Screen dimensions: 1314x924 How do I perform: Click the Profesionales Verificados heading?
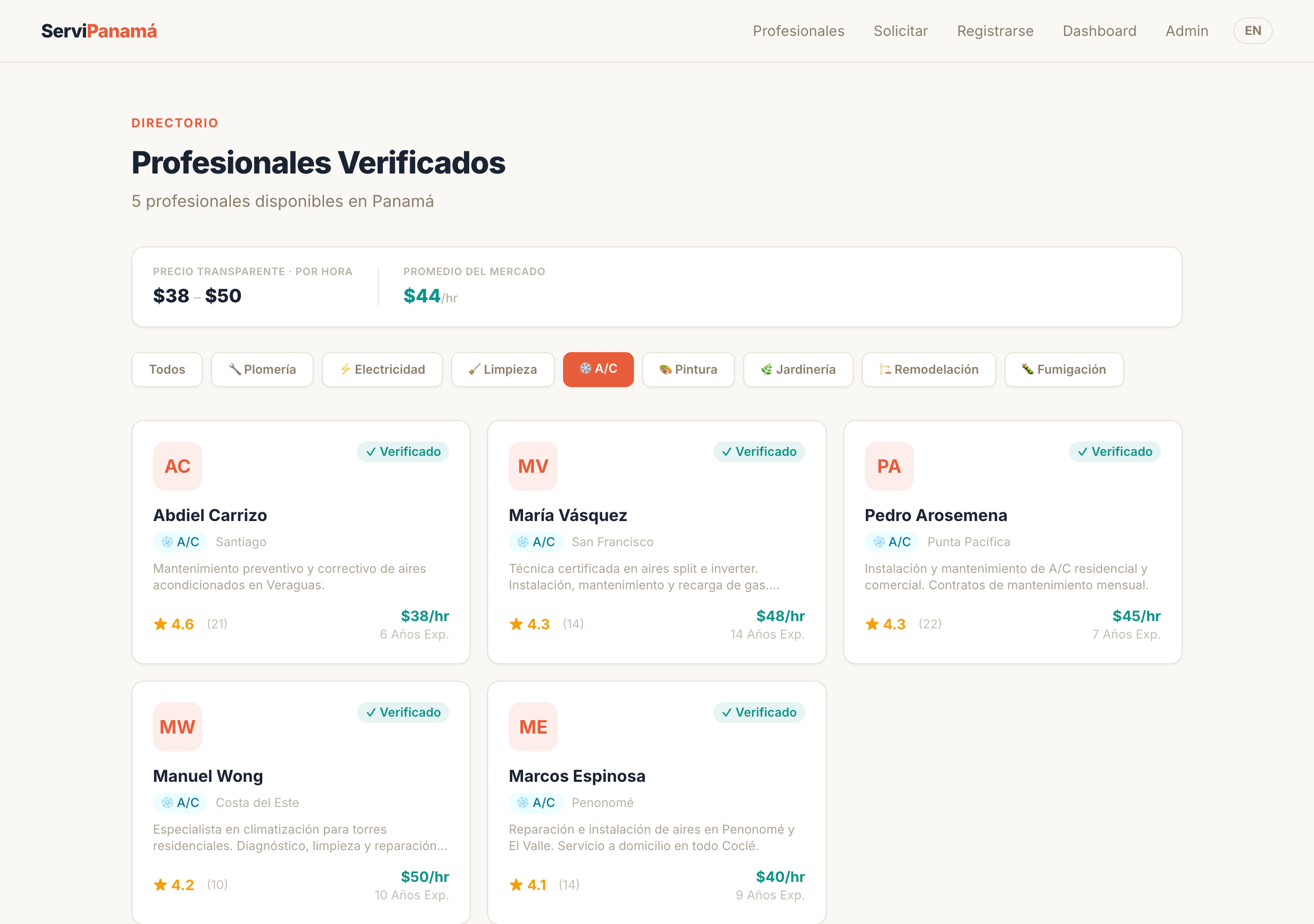coord(318,163)
